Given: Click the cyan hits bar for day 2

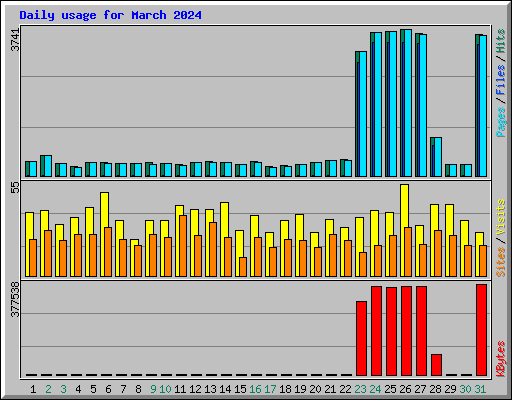Looking at the screenshot, I should pyautogui.click(x=48, y=166).
